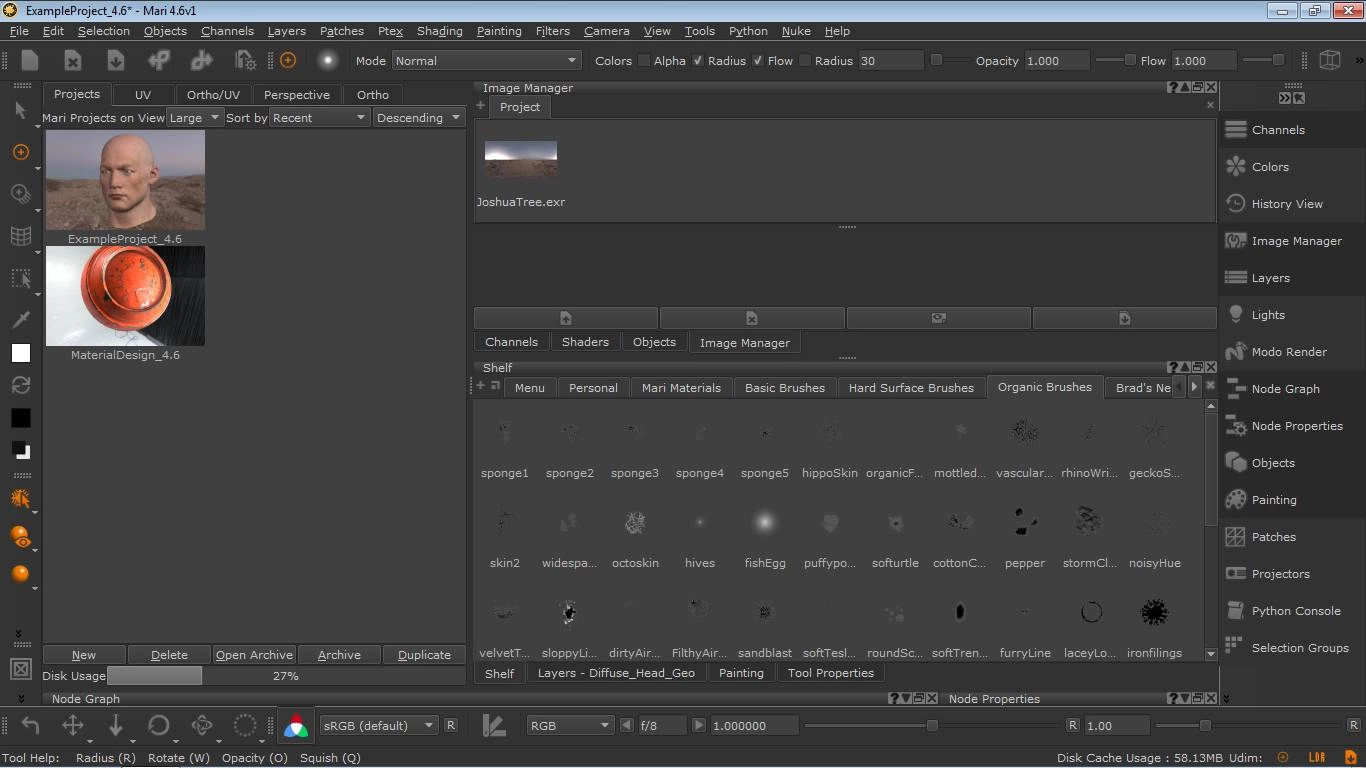This screenshot has width=1366, height=768.
Task: Click the brush tip preview icon
Action: 327,60
